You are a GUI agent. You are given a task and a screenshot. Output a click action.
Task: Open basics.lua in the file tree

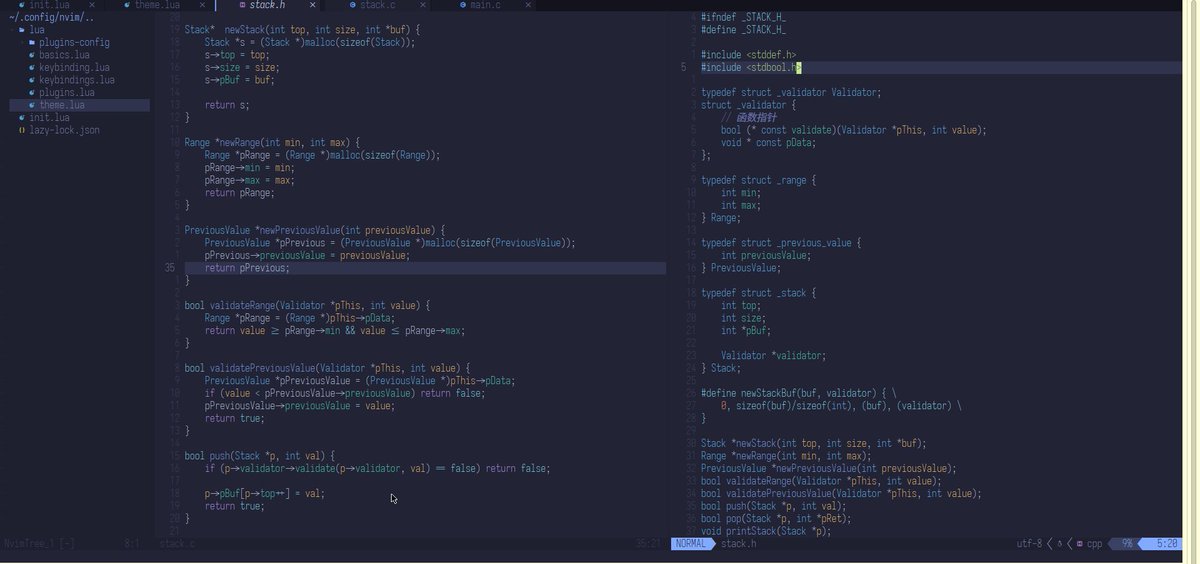tap(64, 55)
